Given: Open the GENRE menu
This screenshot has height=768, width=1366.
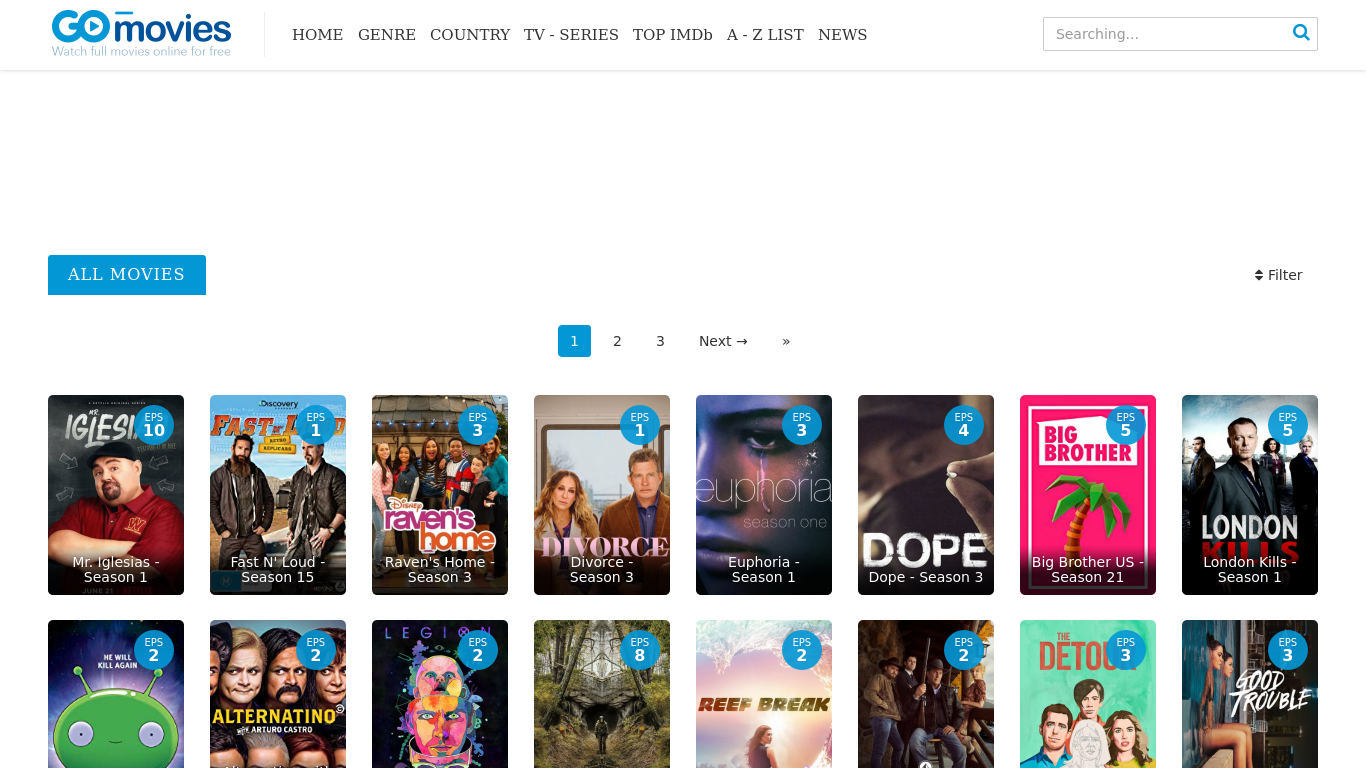Looking at the screenshot, I should point(387,35).
